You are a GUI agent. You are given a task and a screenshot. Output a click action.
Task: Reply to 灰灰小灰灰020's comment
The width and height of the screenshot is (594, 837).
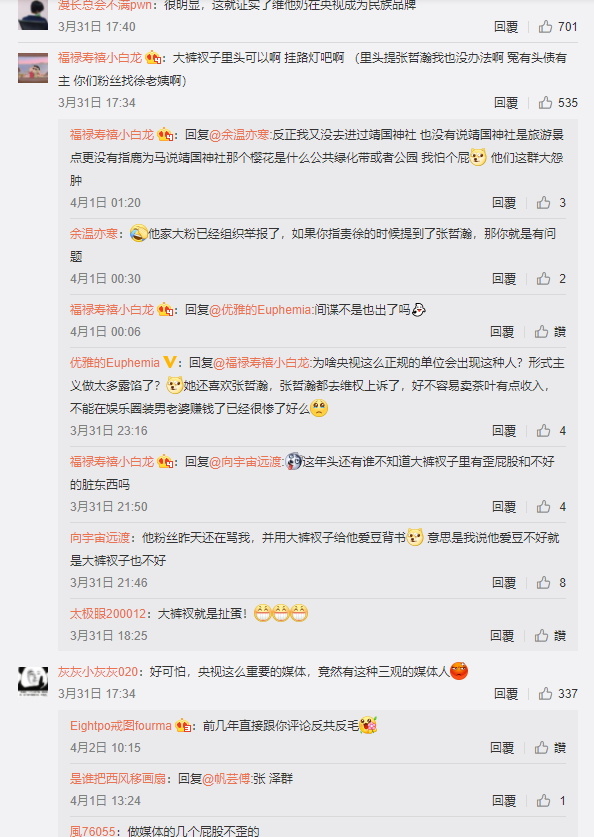coord(506,693)
